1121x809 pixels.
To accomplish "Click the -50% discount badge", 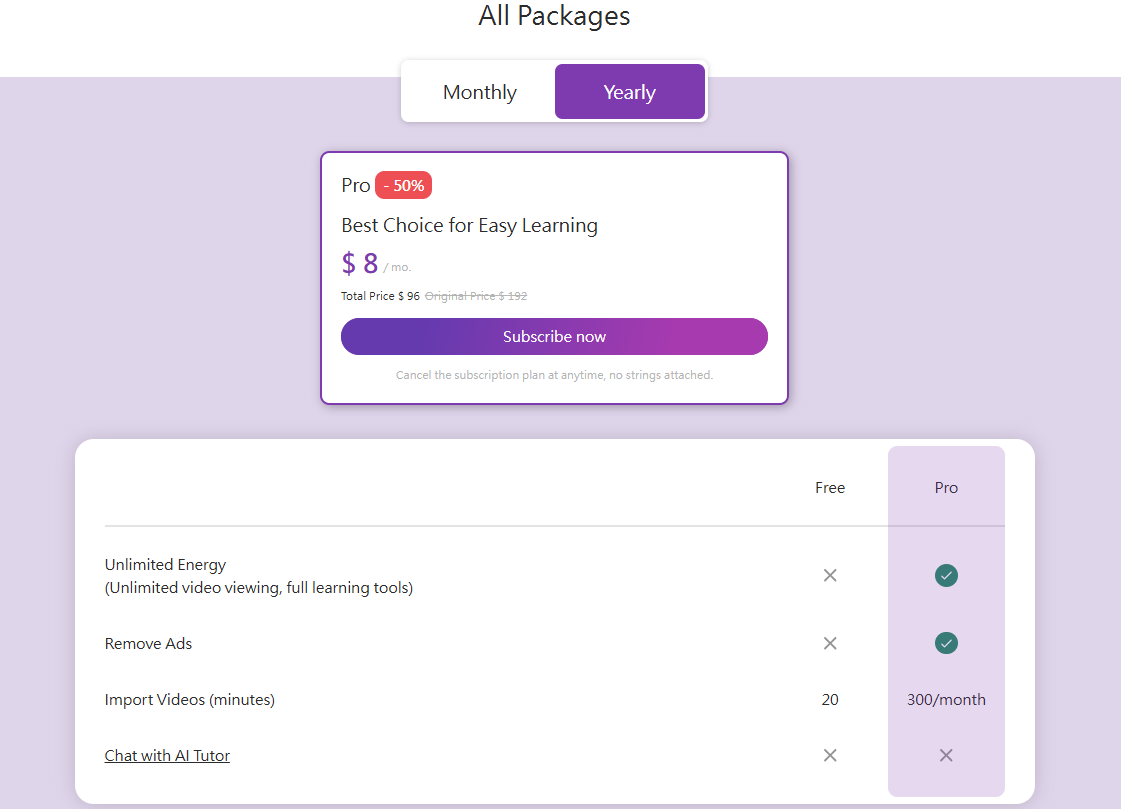I will point(403,185).
